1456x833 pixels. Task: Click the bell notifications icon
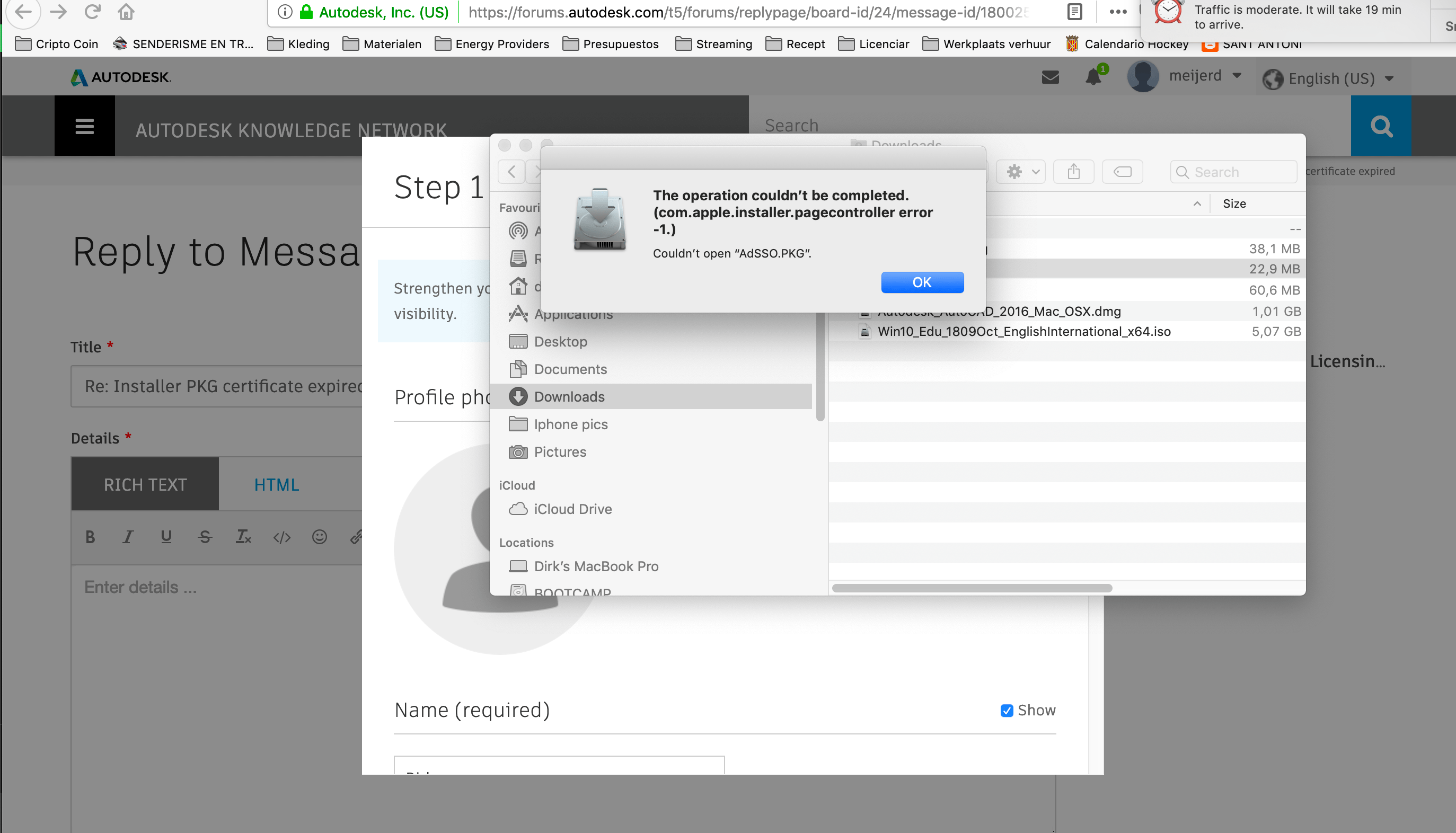(x=1093, y=77)
